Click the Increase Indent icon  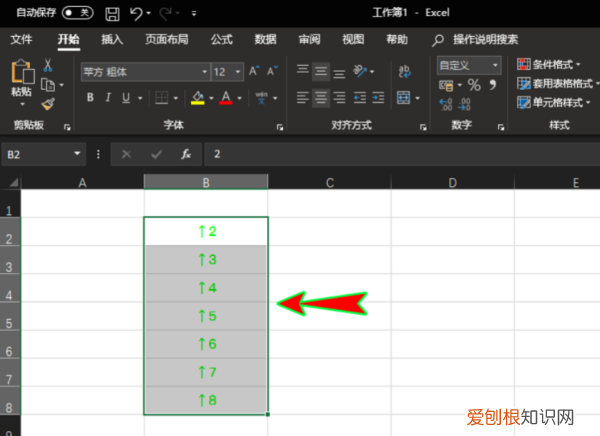pos(378,98)
